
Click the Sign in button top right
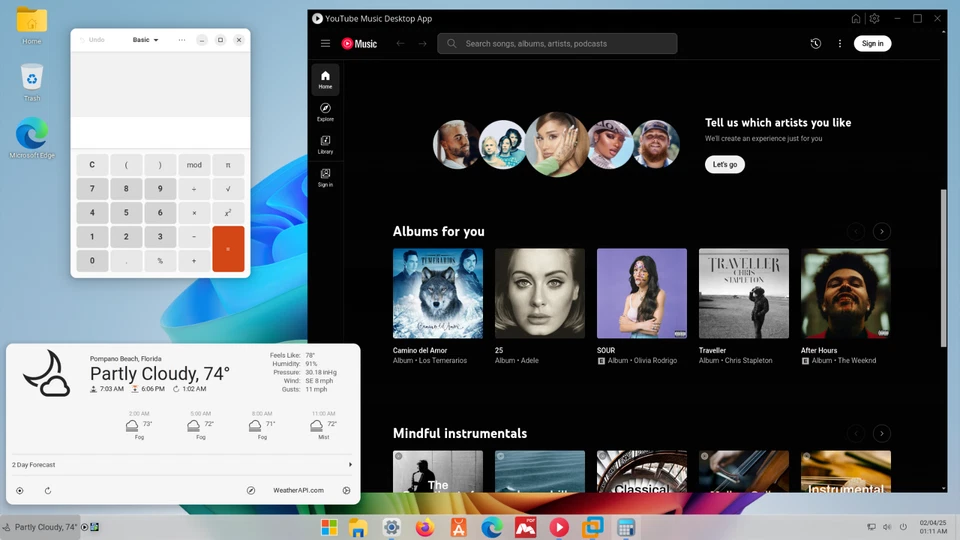(x=872, y=43)
